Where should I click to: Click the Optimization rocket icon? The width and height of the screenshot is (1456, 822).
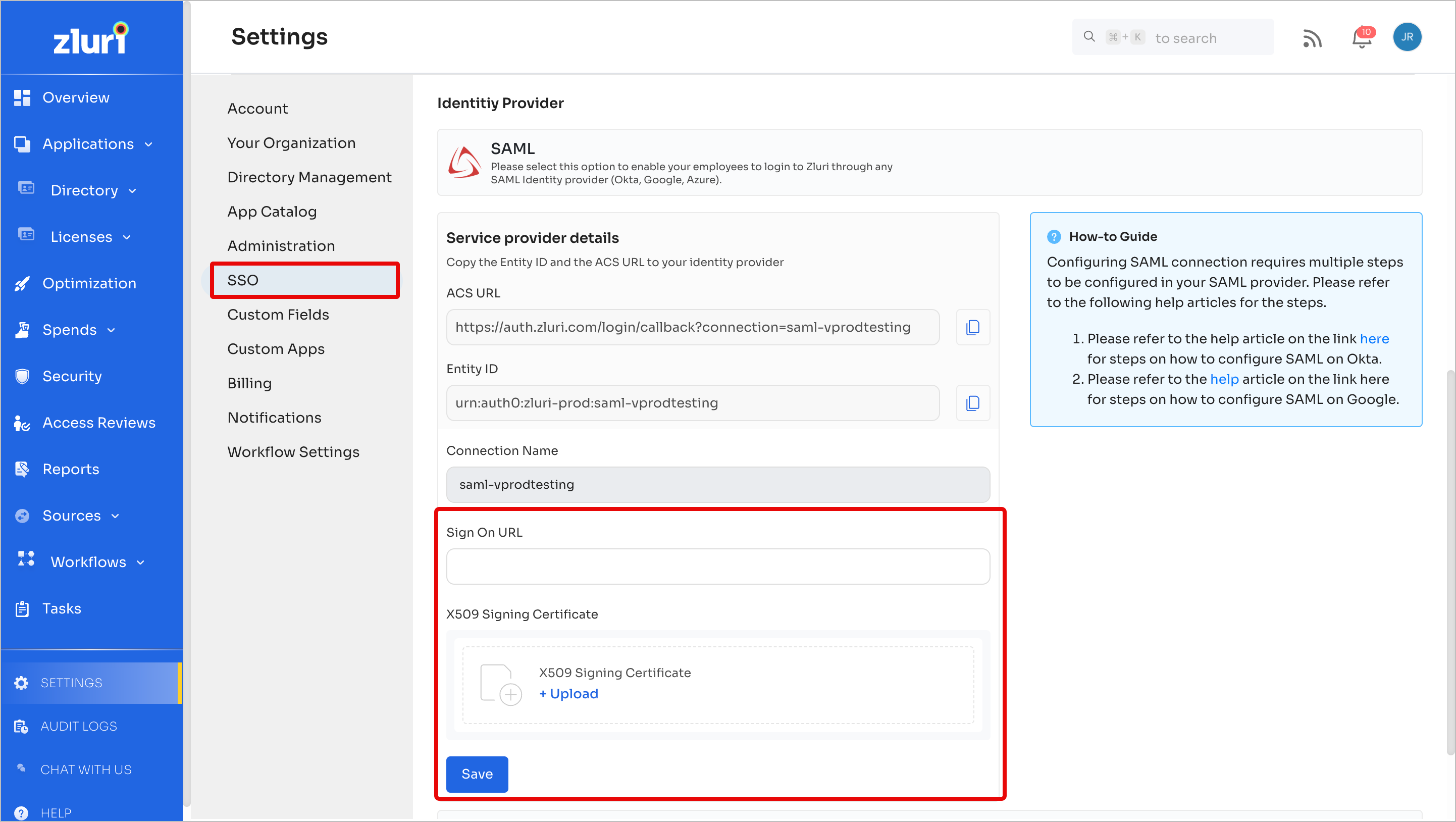click(x=22, y=283)
